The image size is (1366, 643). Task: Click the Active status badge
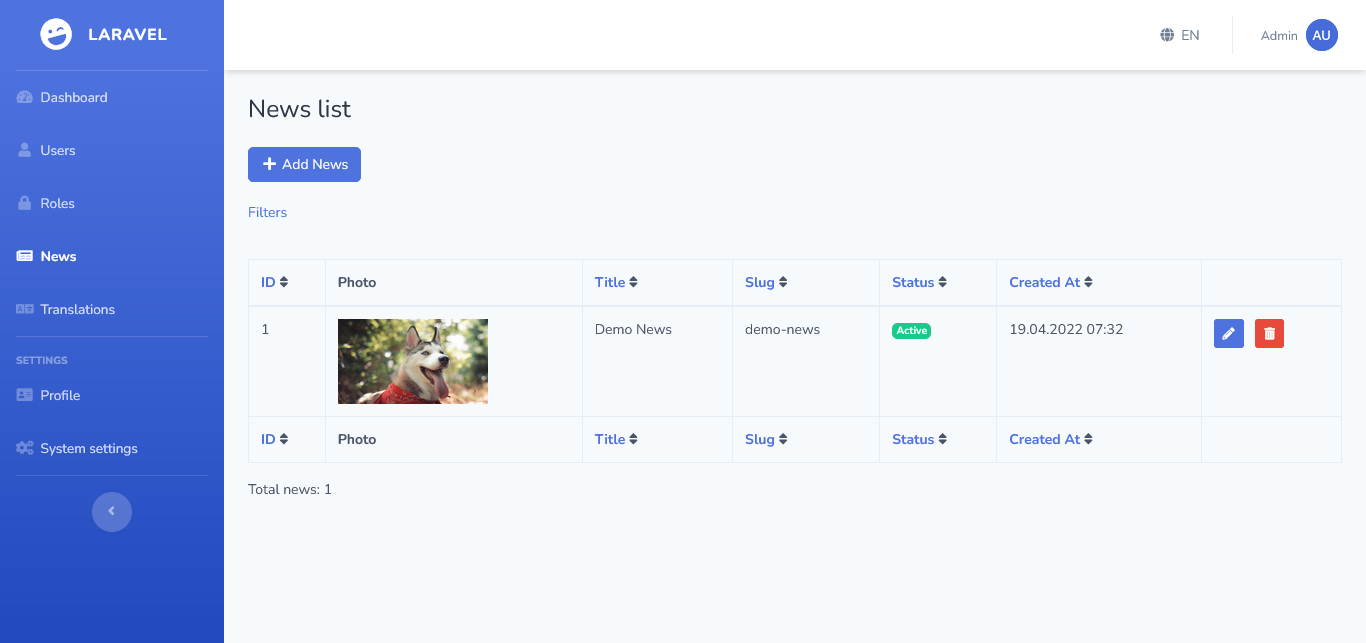click(x=911, y=330)
